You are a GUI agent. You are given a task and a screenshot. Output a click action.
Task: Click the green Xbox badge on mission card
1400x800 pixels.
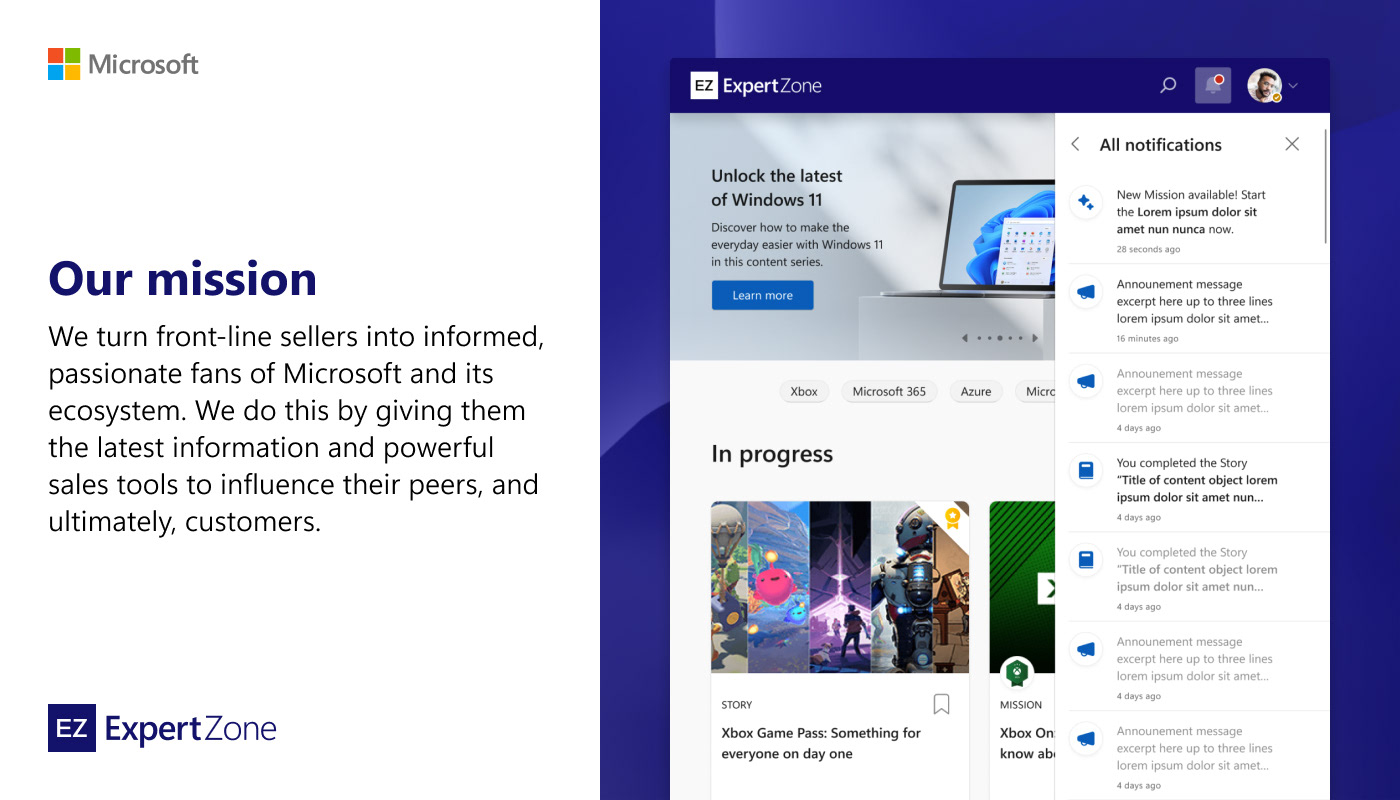[x=1017, y=673]
